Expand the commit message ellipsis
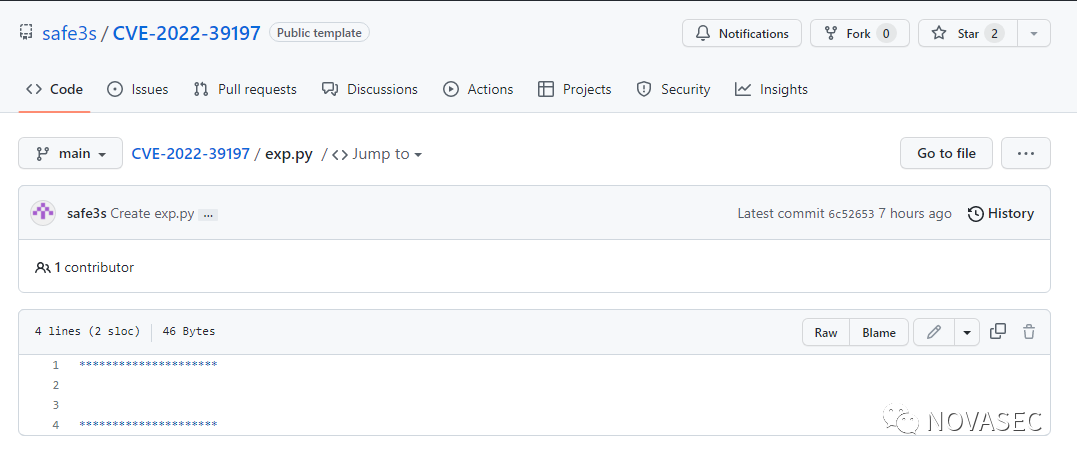The height and width of the screenshot is (465, 1077). coord(208,215)
